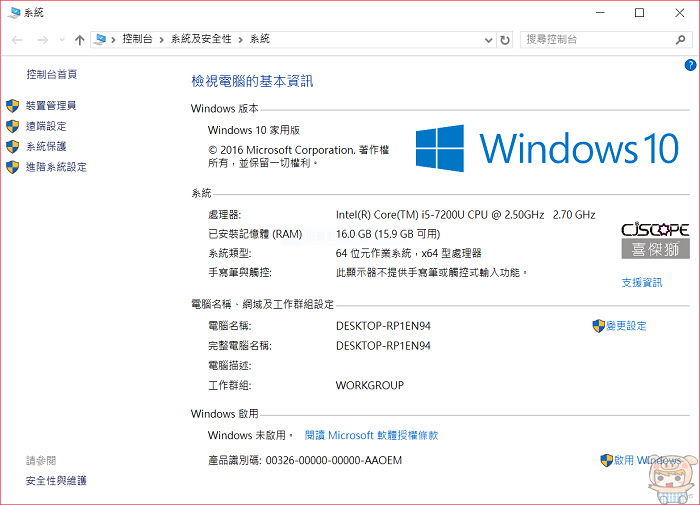Select 系統 breadcrumb segment
Viewport: 700px width, 505px height.
tap(259, 39)
